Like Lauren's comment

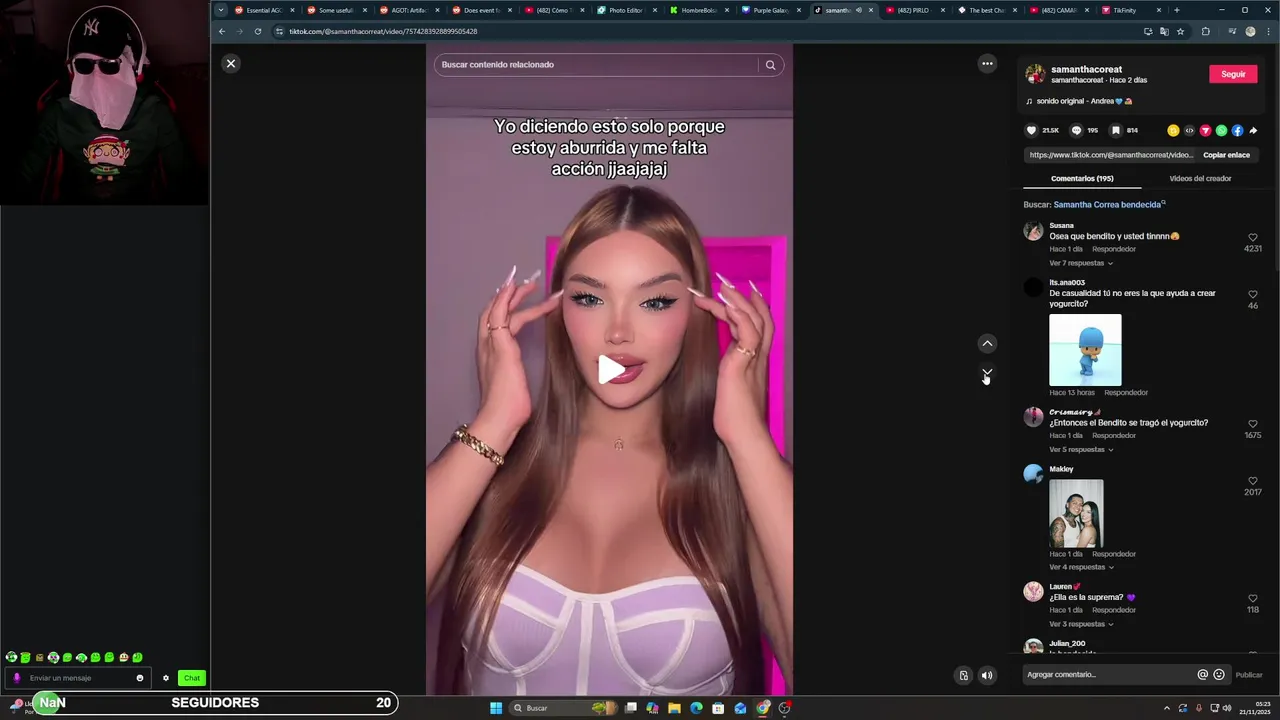[1252, 598]
